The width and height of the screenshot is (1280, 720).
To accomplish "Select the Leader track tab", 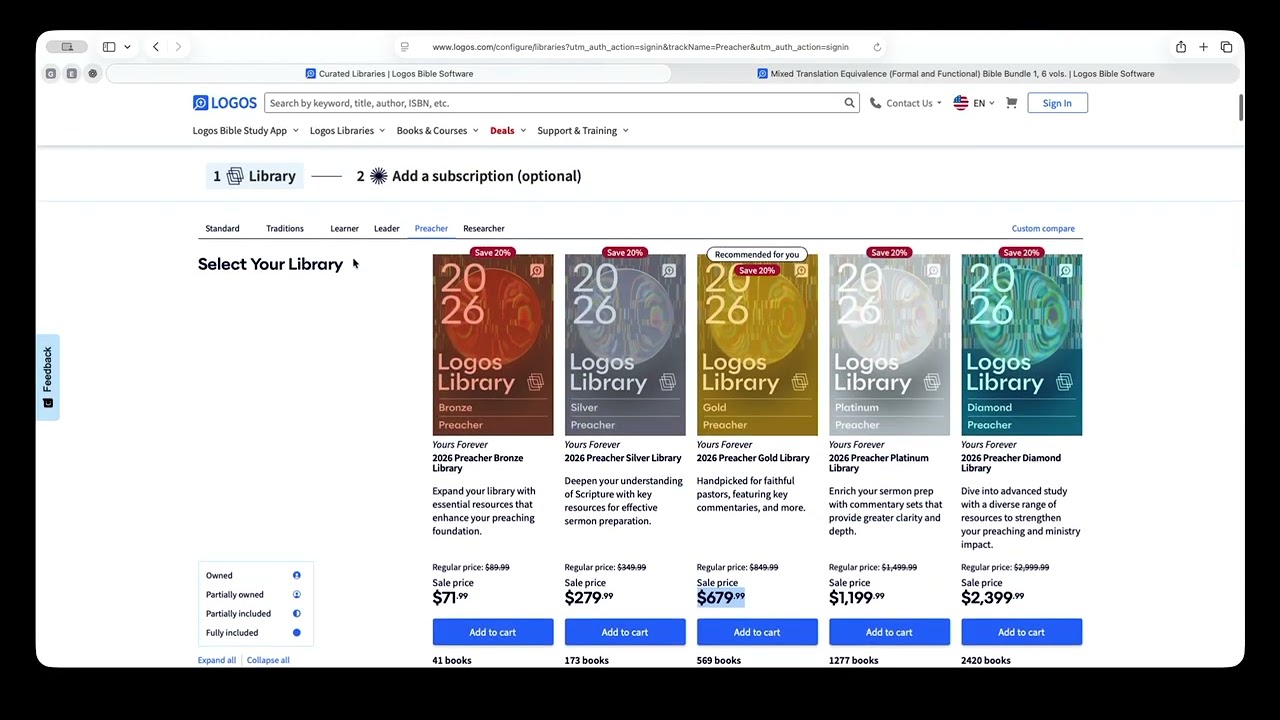I will point(387,229).
